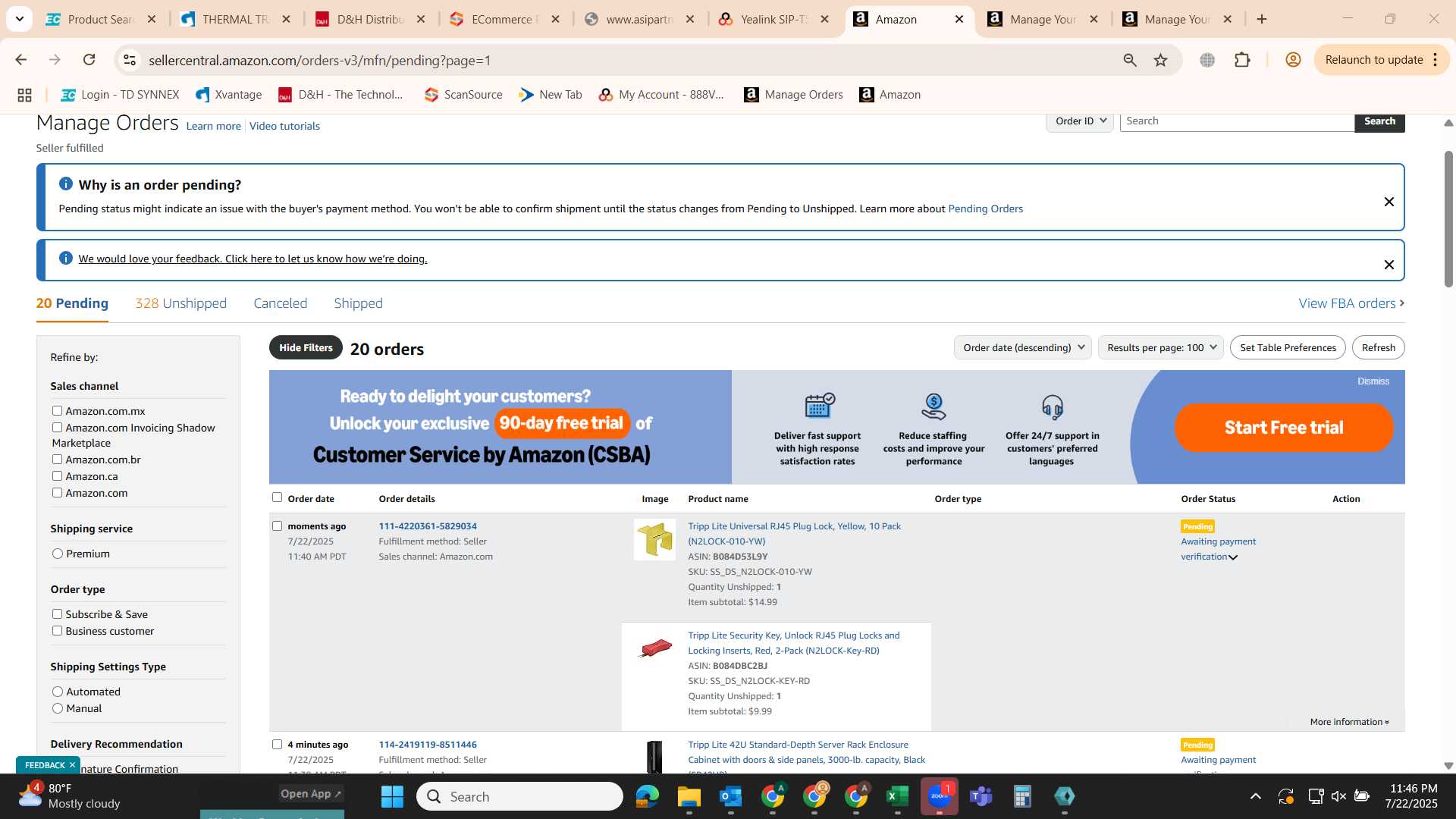Open File Explorer from taskbar
This screenshot has height=819, width=1456.
point(689,796)
